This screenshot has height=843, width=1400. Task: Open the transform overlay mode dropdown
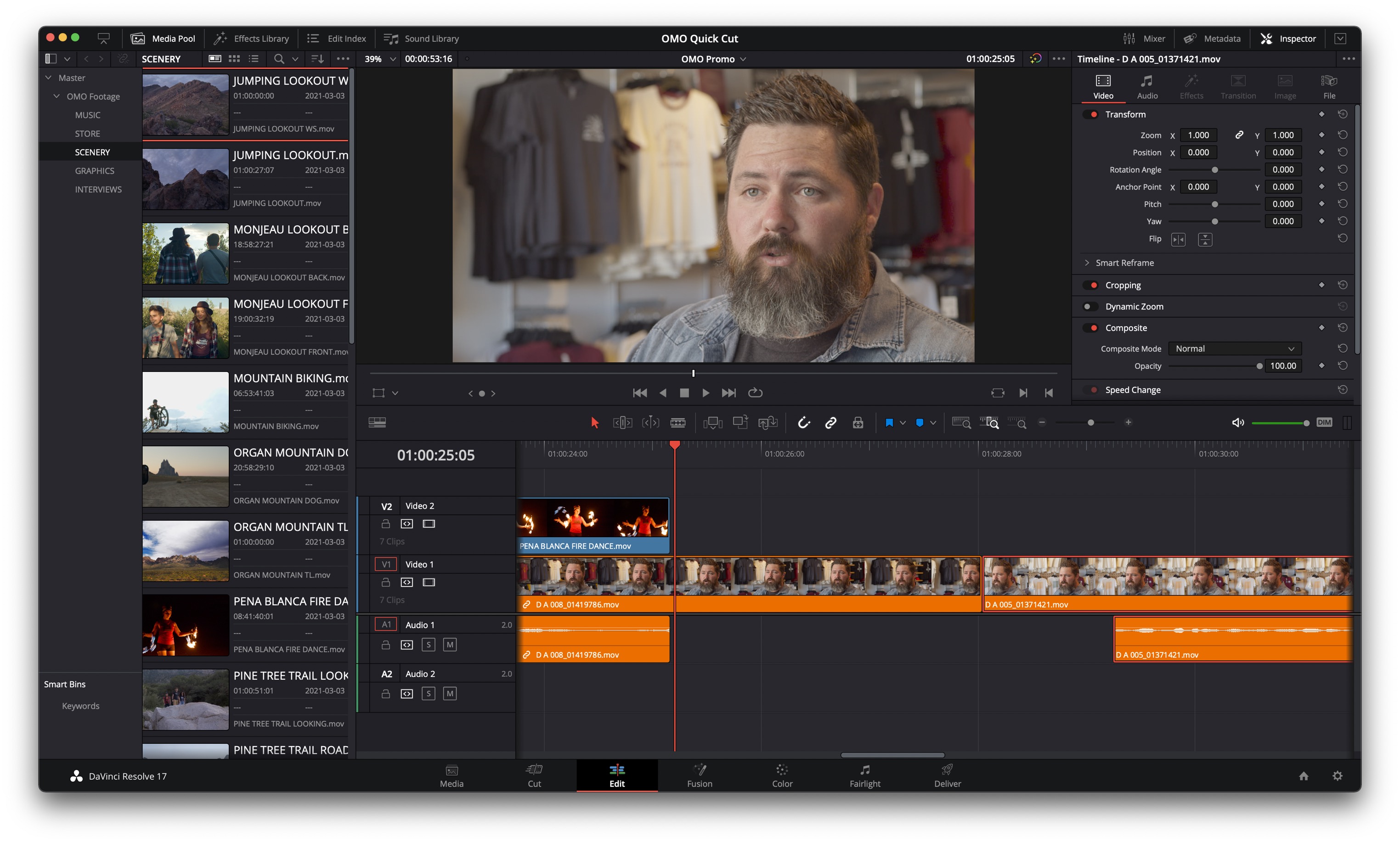[x=395, y=393]
